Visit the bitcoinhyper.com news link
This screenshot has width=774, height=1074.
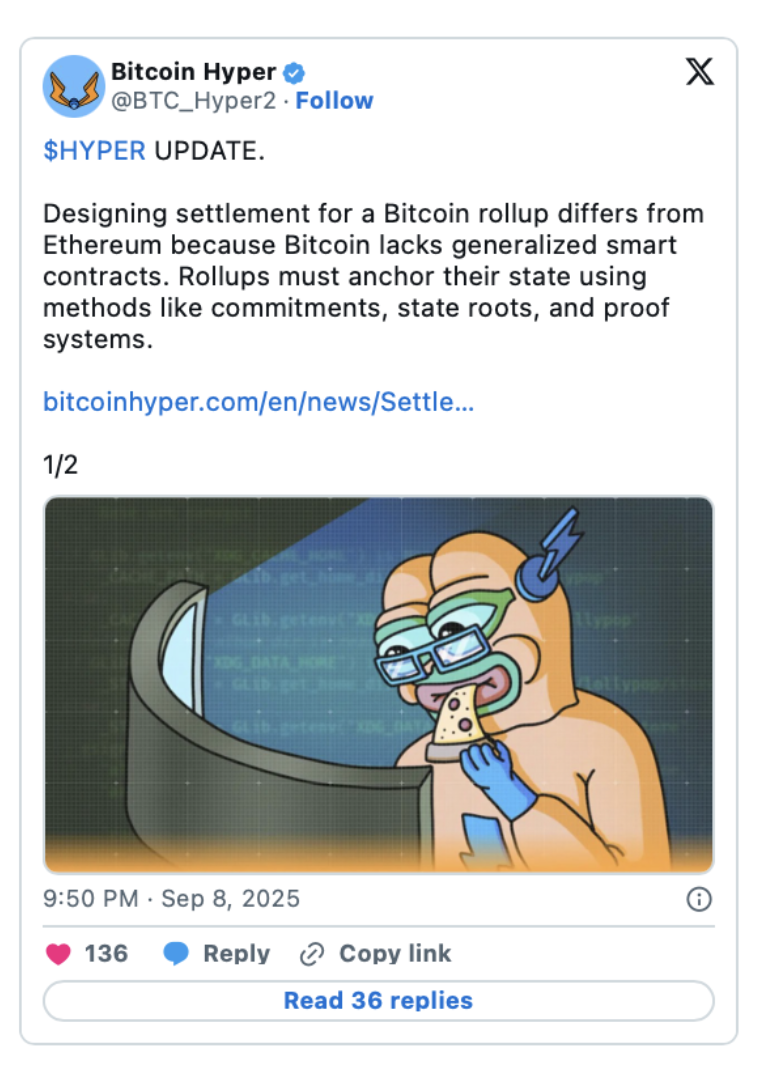258,402
